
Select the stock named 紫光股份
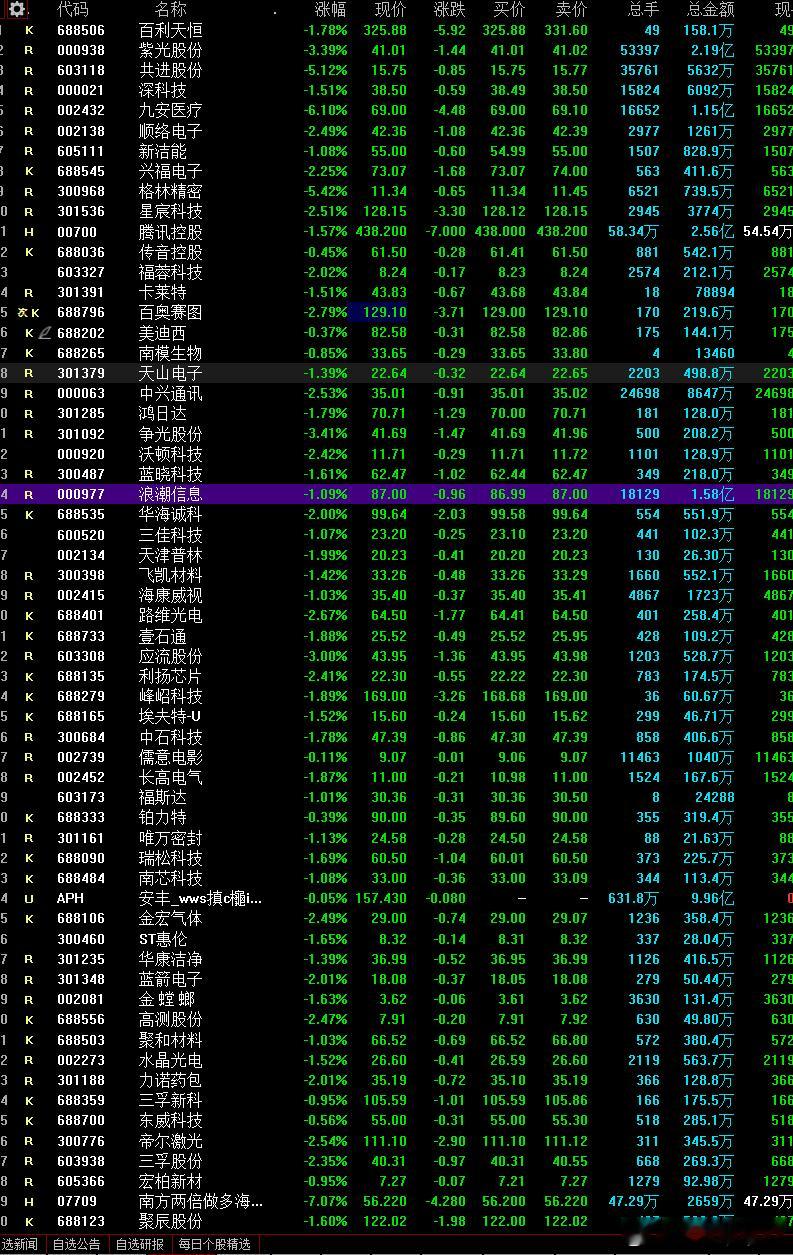click(170, 50)
